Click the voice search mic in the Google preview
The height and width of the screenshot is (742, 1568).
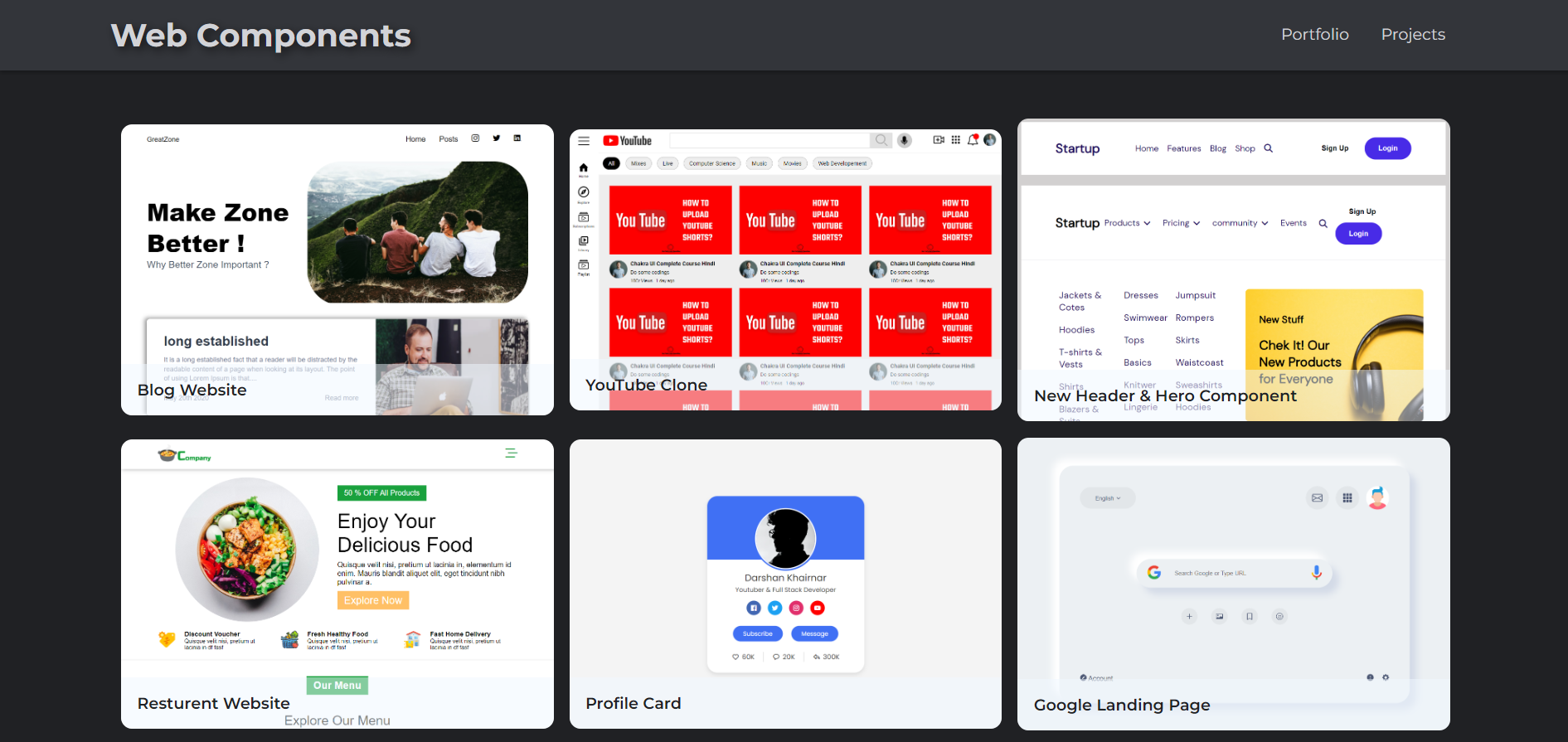click(x=1316, y=573)
